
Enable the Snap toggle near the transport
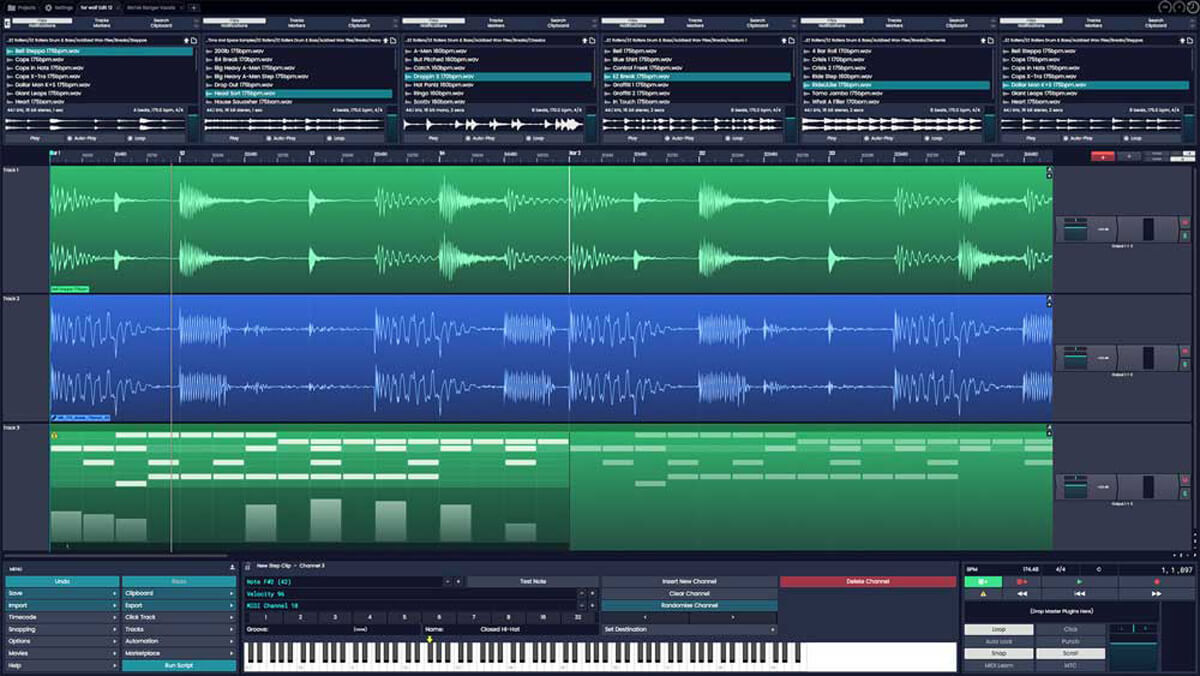point(999,653)
